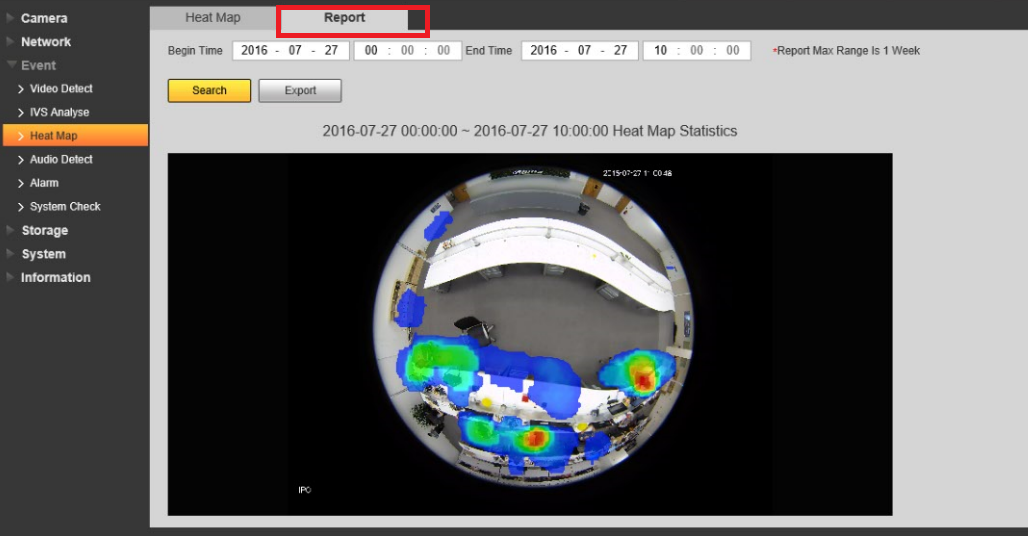The image size is (1028, 536).
Task: Click the yellow Search button
Action: (209, 90)
